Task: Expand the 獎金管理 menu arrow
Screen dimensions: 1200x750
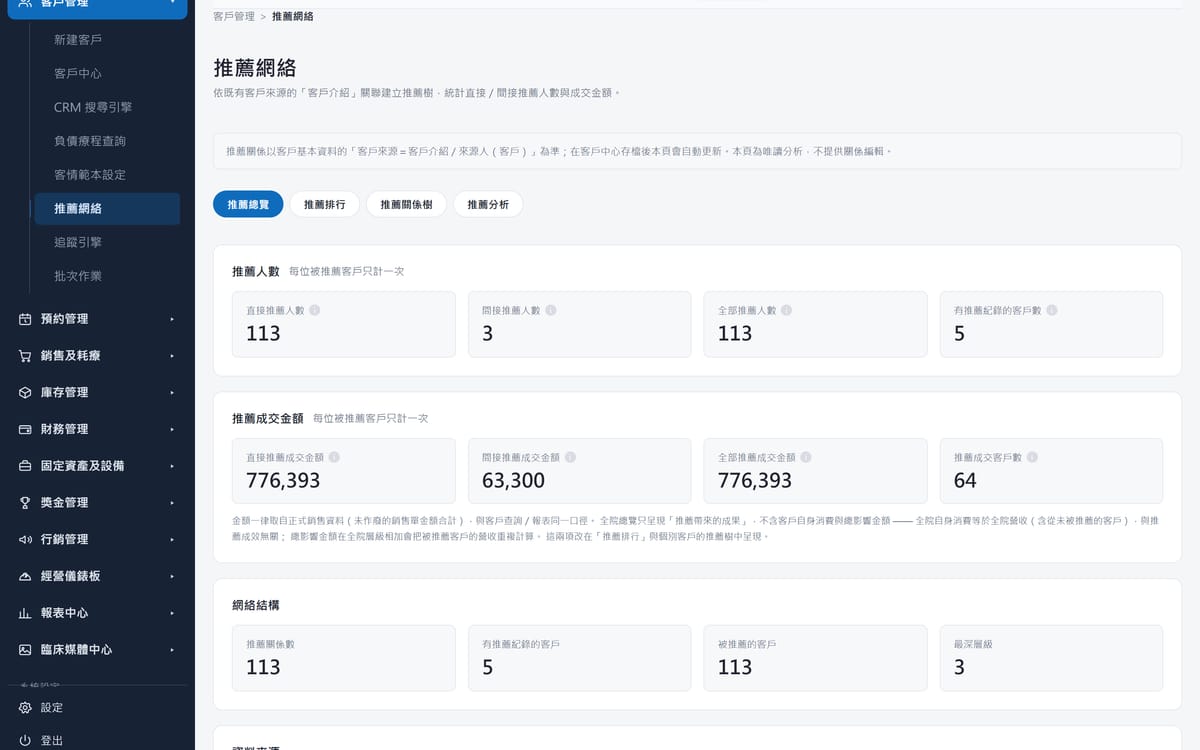Action: [172, 502]
